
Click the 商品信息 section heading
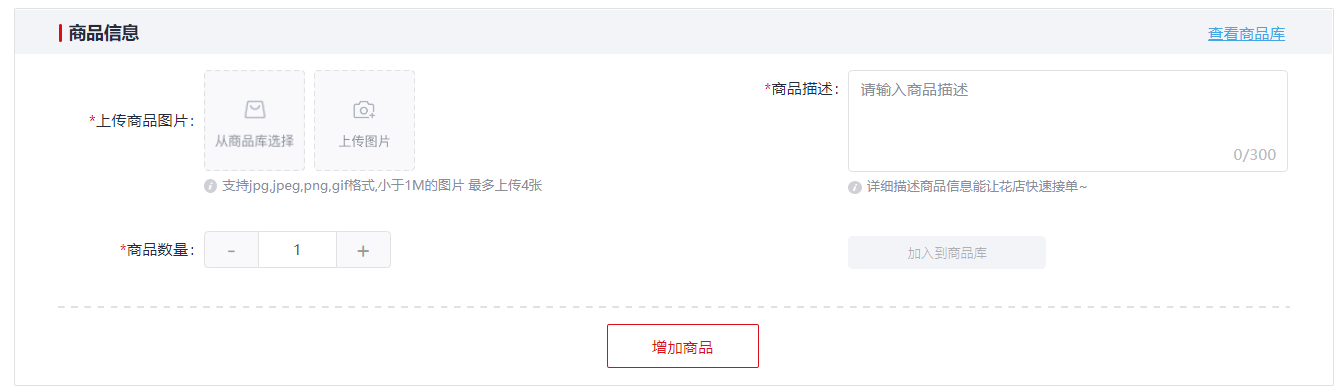tap(104, 33)
